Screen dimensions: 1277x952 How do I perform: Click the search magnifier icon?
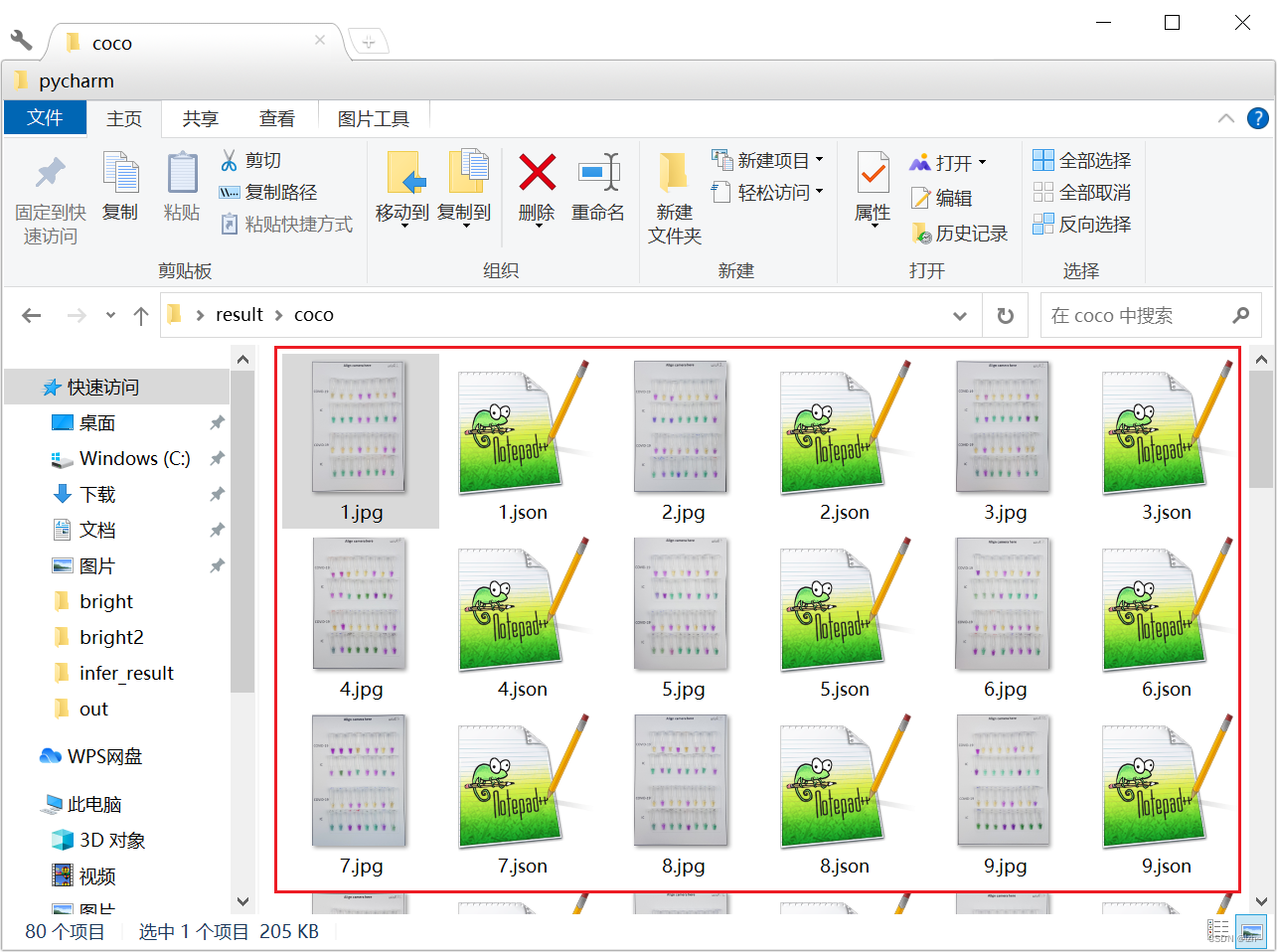(1240, 315)
